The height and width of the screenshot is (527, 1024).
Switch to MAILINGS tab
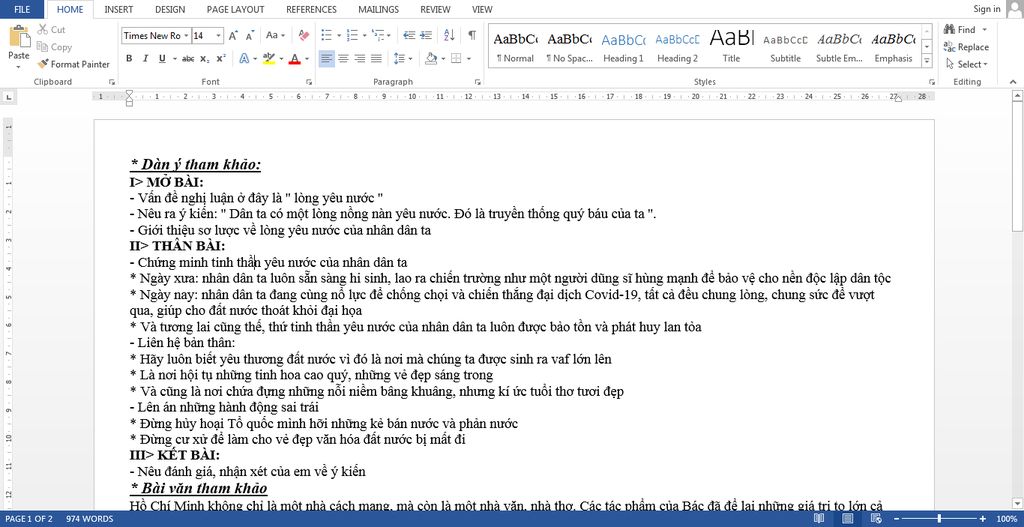pyautogui.click(x=378, y=9)
